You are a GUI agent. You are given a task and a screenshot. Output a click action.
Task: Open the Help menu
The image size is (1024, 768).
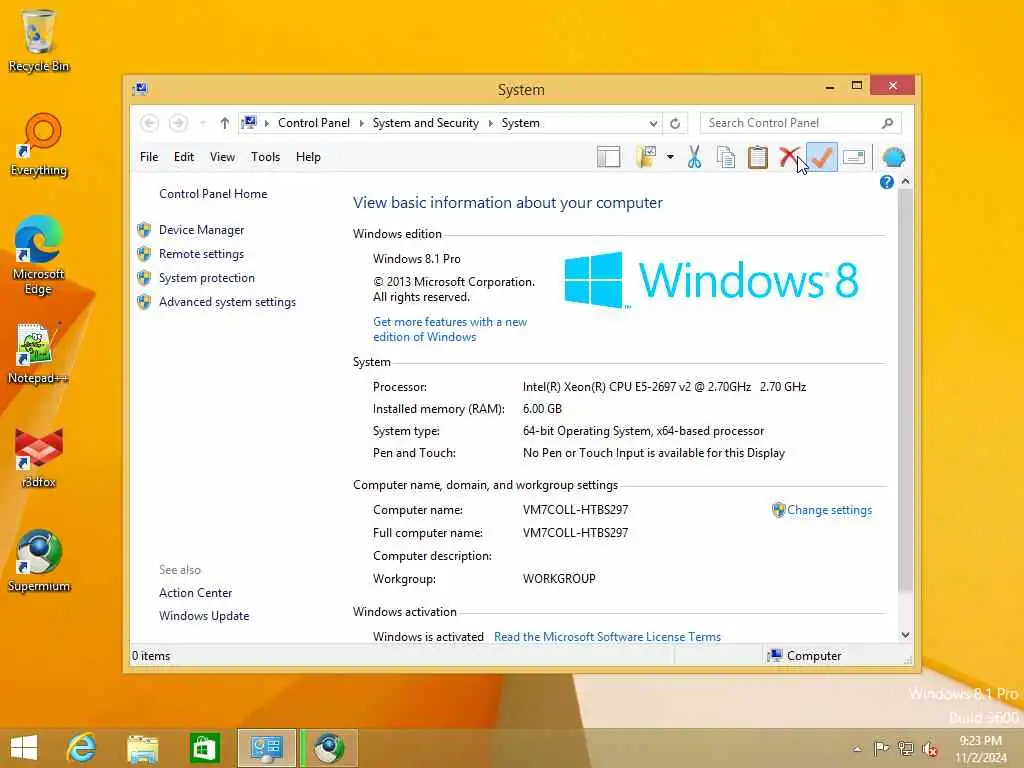point(308,157)
